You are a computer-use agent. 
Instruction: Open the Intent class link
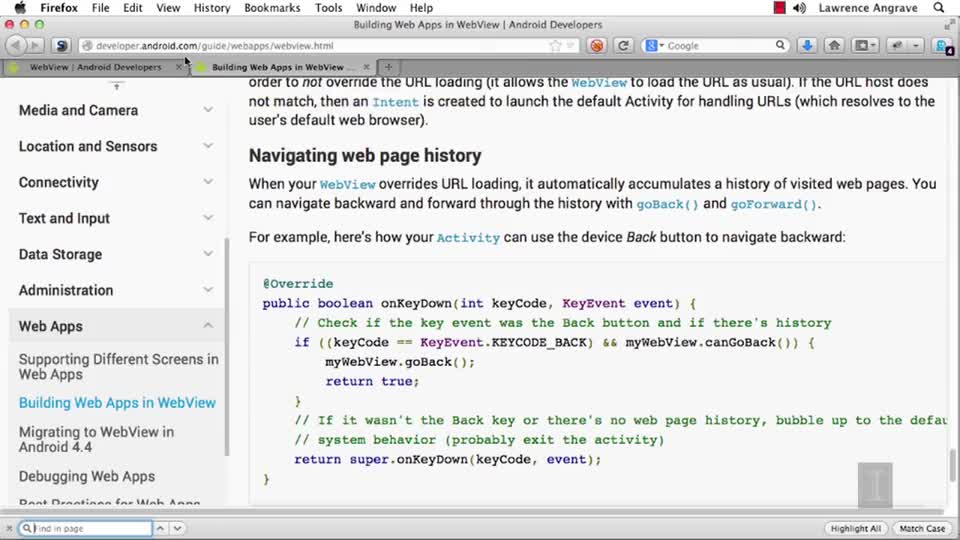[x=396, y=102]
